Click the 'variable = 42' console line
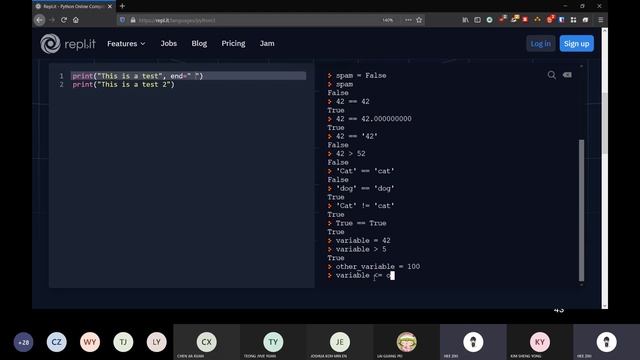640x360 pixels. click(x=363, y=240)
